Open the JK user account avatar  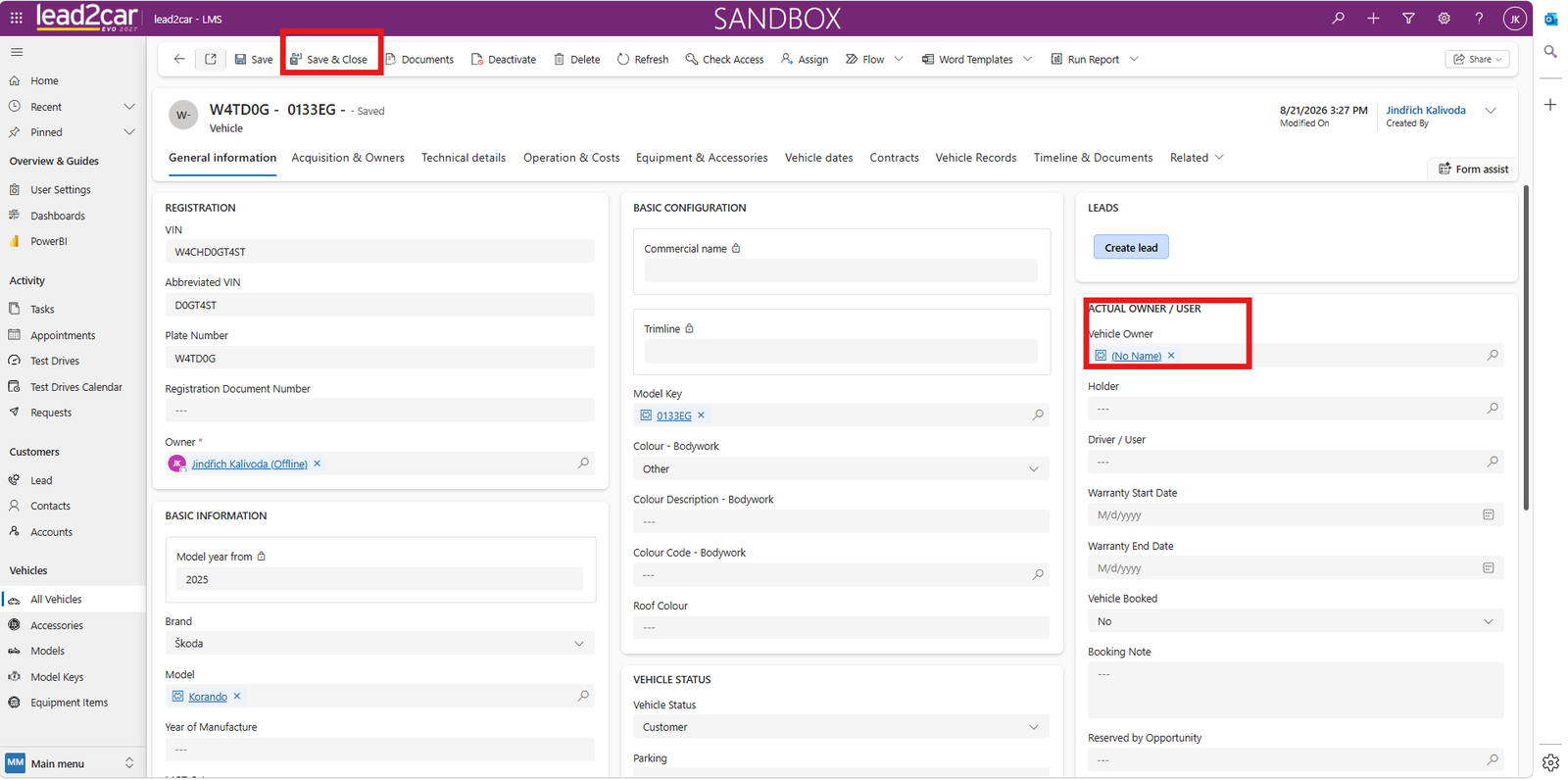coord(1514,18)
